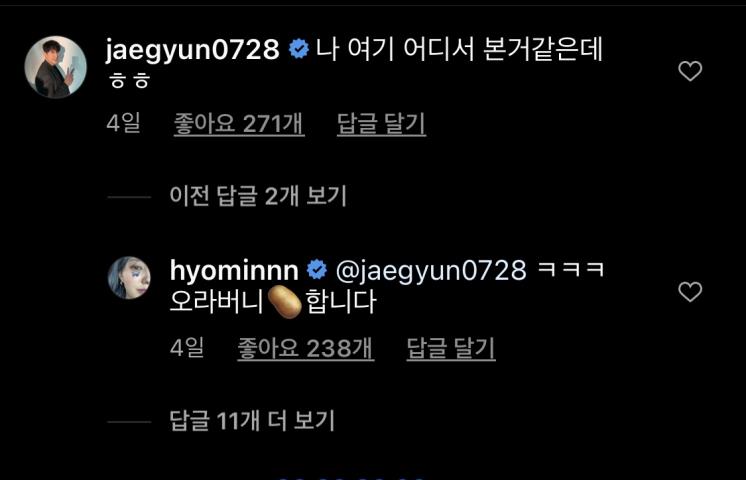746x480 pixels.
Task: View the 좋아요 238개 likes list
Action: [x=305, y=348]
